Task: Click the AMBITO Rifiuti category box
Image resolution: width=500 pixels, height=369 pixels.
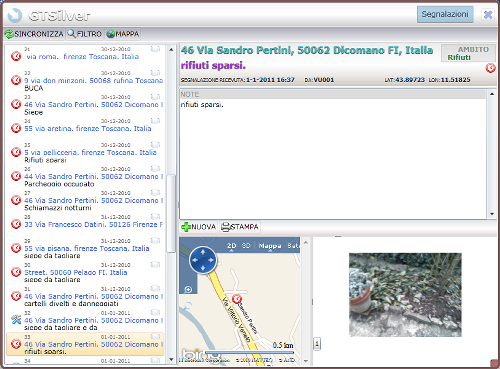Action: pyautogui.click(x=468, y=53)
